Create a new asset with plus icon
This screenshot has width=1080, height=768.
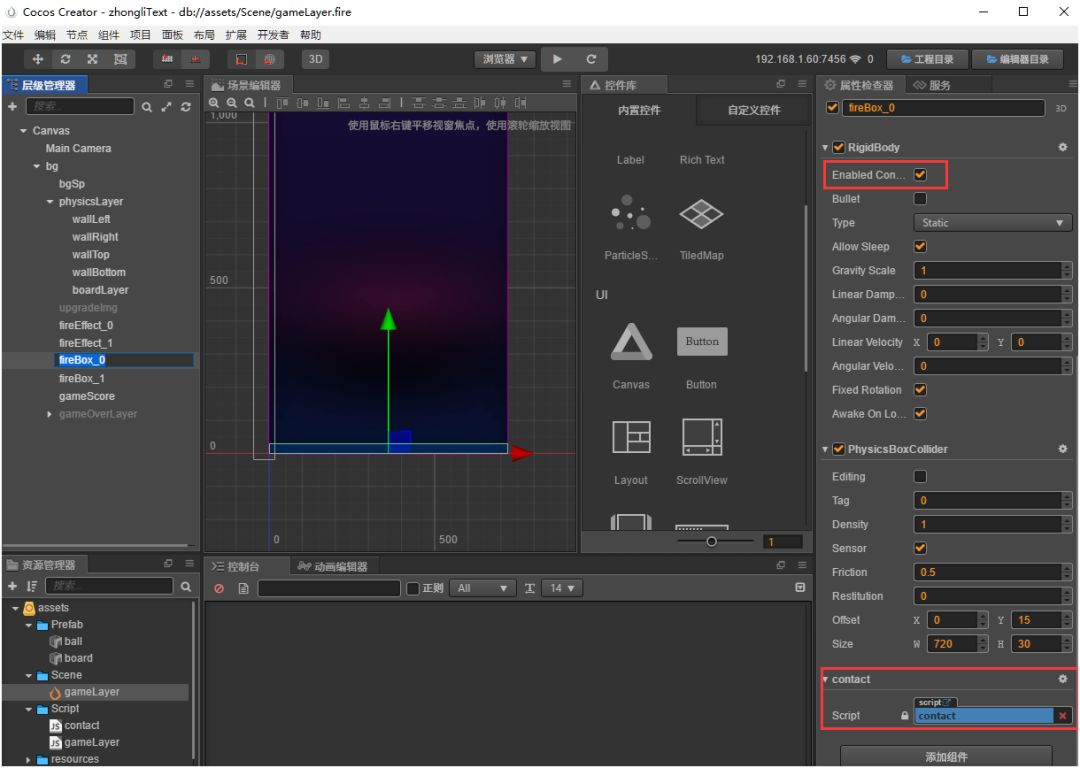(x=12, y=586)
